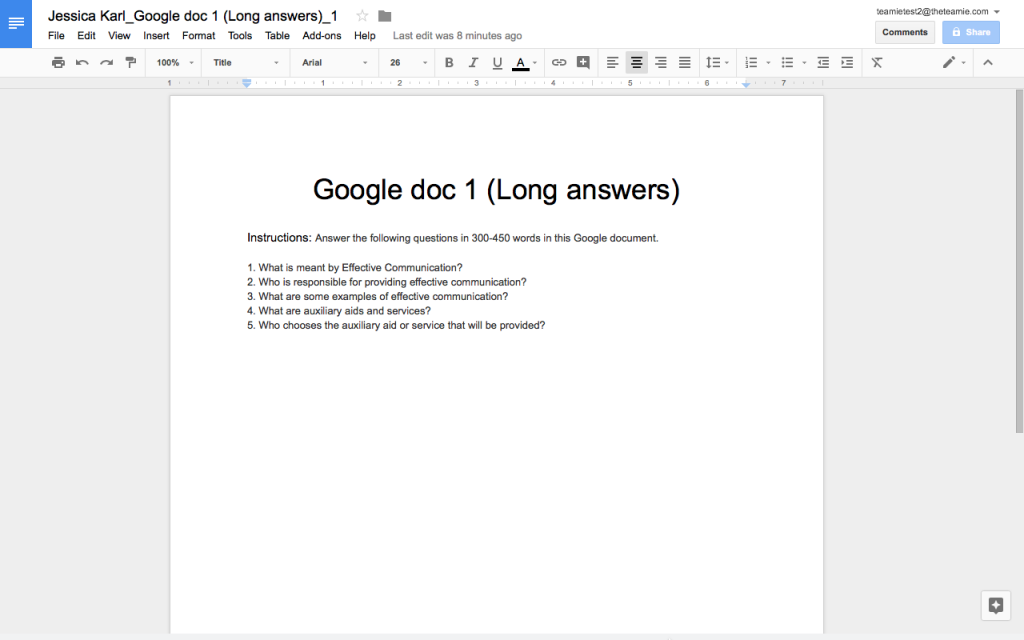
Task: Click question 5 about who chooses aid
Action: [x=396, y=325]
